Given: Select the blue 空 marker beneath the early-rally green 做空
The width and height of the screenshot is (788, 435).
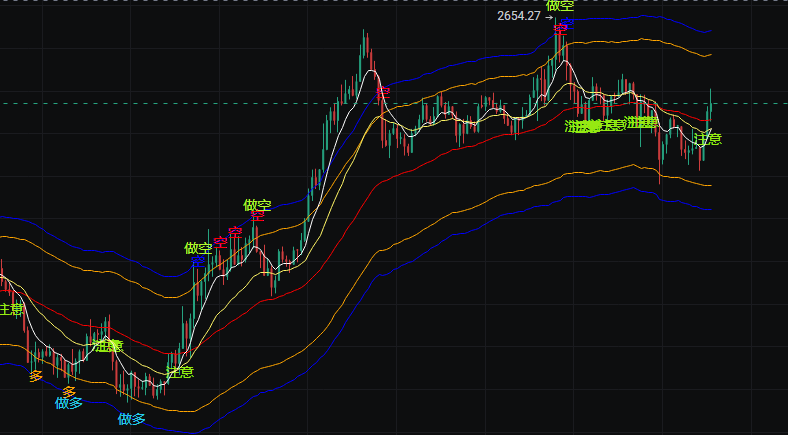Looking at the screenshot, I should [198, 261].
